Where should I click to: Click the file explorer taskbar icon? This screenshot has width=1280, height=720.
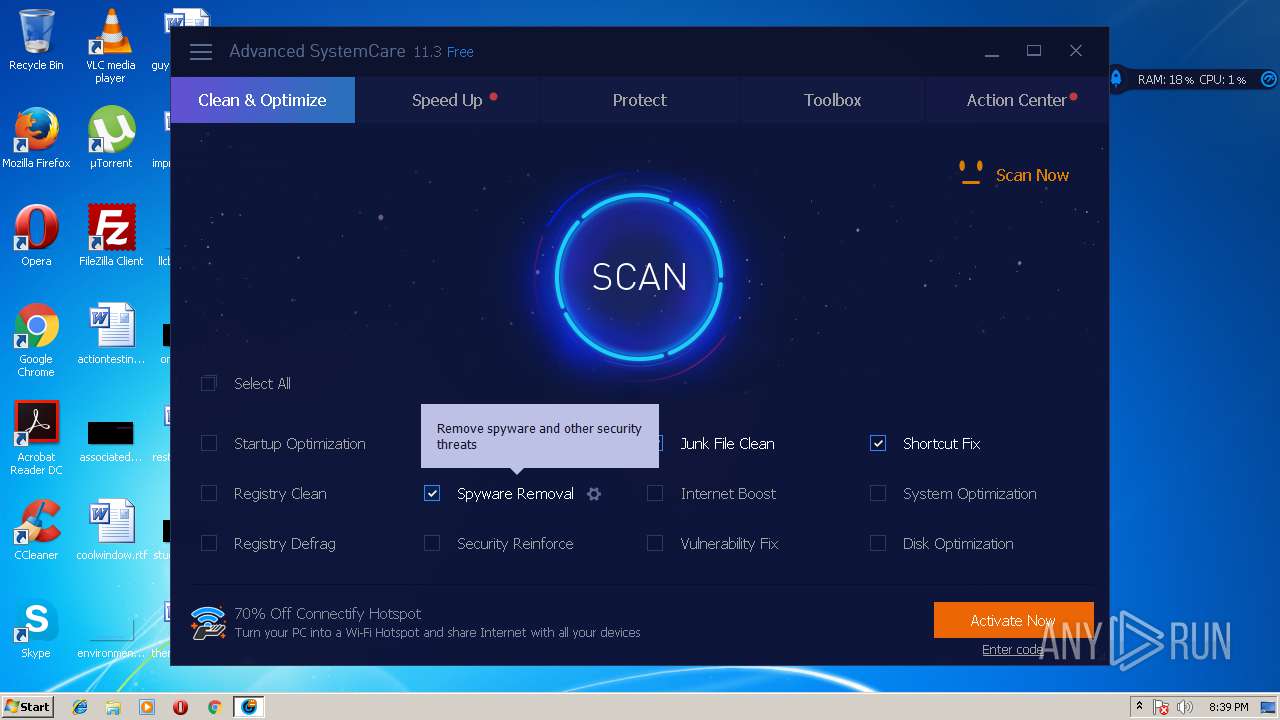pyautogui.click(x=113, y=707)
